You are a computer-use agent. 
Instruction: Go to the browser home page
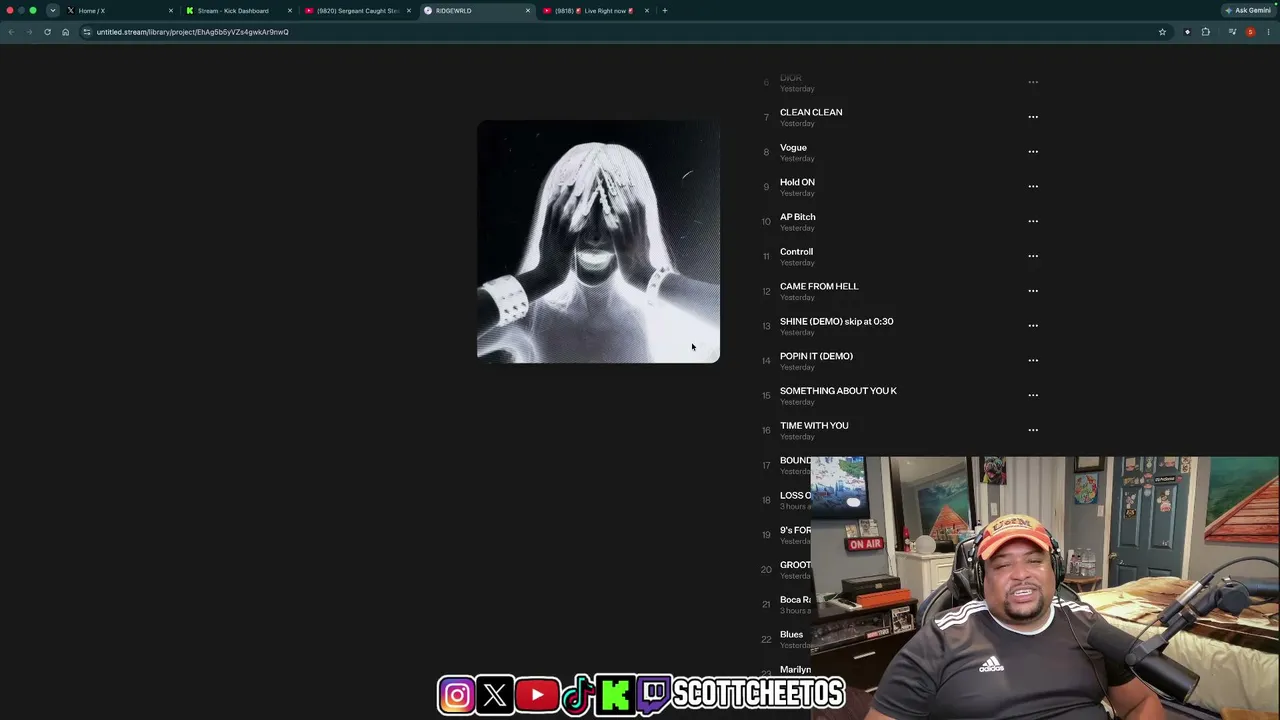[66, 32]
